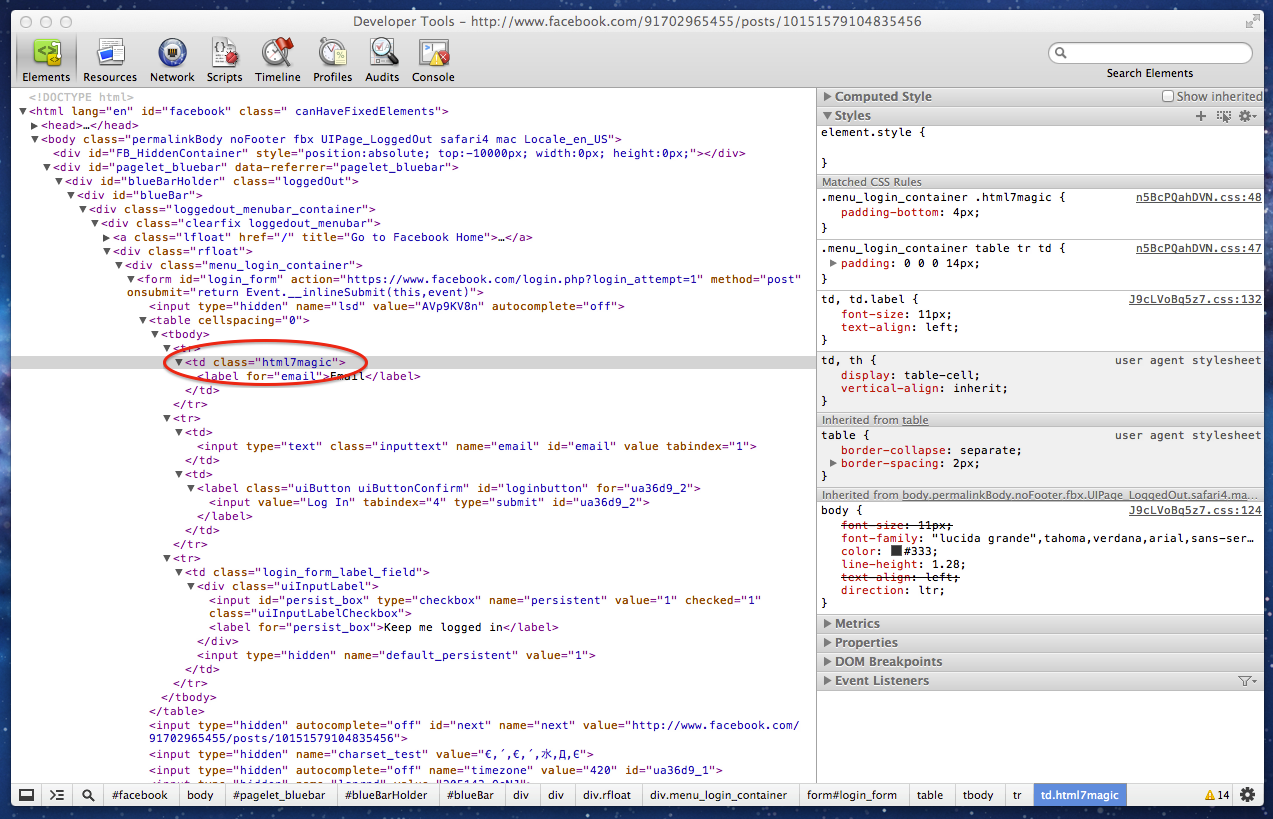1273x819 pixels.
Task: Toggle element state icon in Styles header
Action: pyautogui.click(x=1223, y=116)
